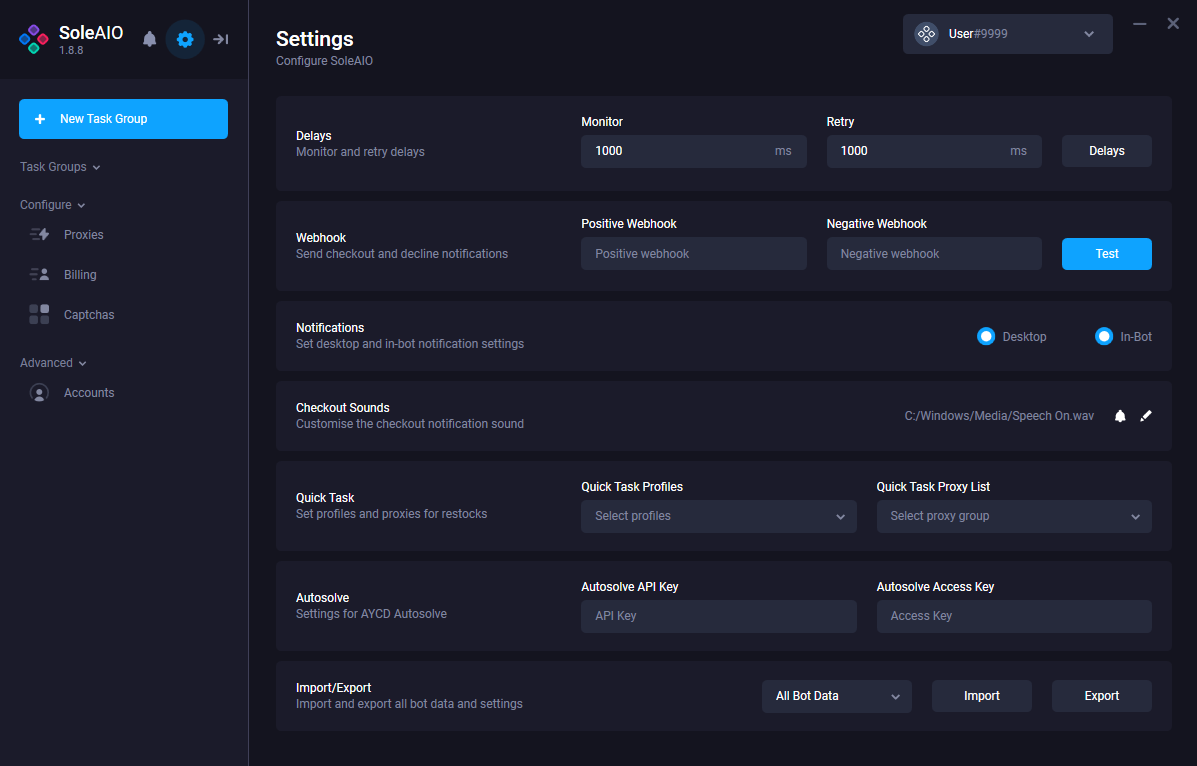Click the plus icon on New Task Group

pyautogui.click(x=40, y=119)
